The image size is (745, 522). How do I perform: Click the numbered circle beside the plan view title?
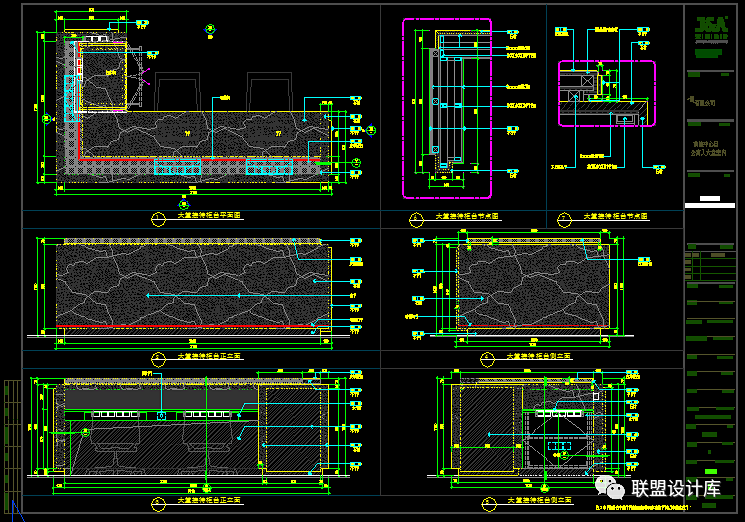pyautogui.click(x=157, y=217)
